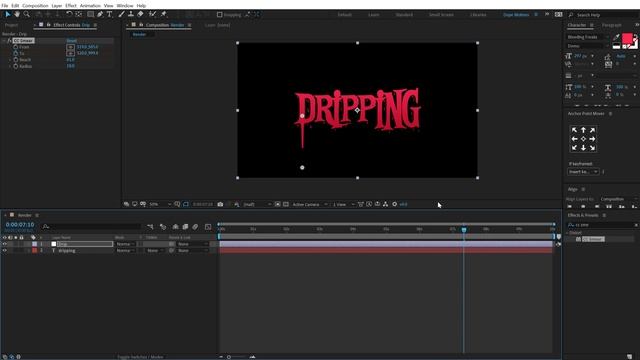Image resolution: width=640 pixels, height=360 pixels.
Task: Select the Roto Brush tool
Action: pos(152,14)
